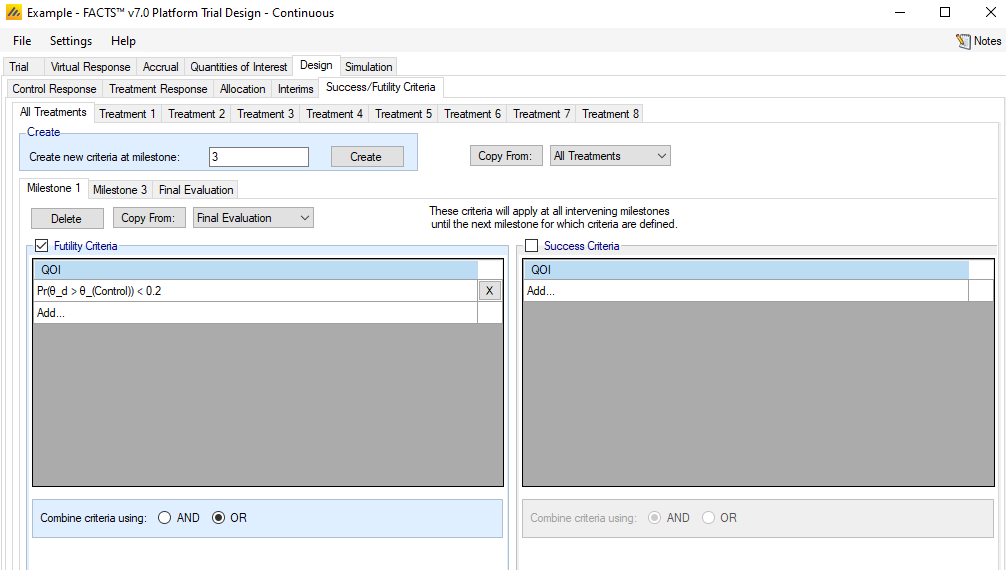This screenshot has width=1006, height=570.
Task: Click the milestone number input field
Action: pos(259,157)
